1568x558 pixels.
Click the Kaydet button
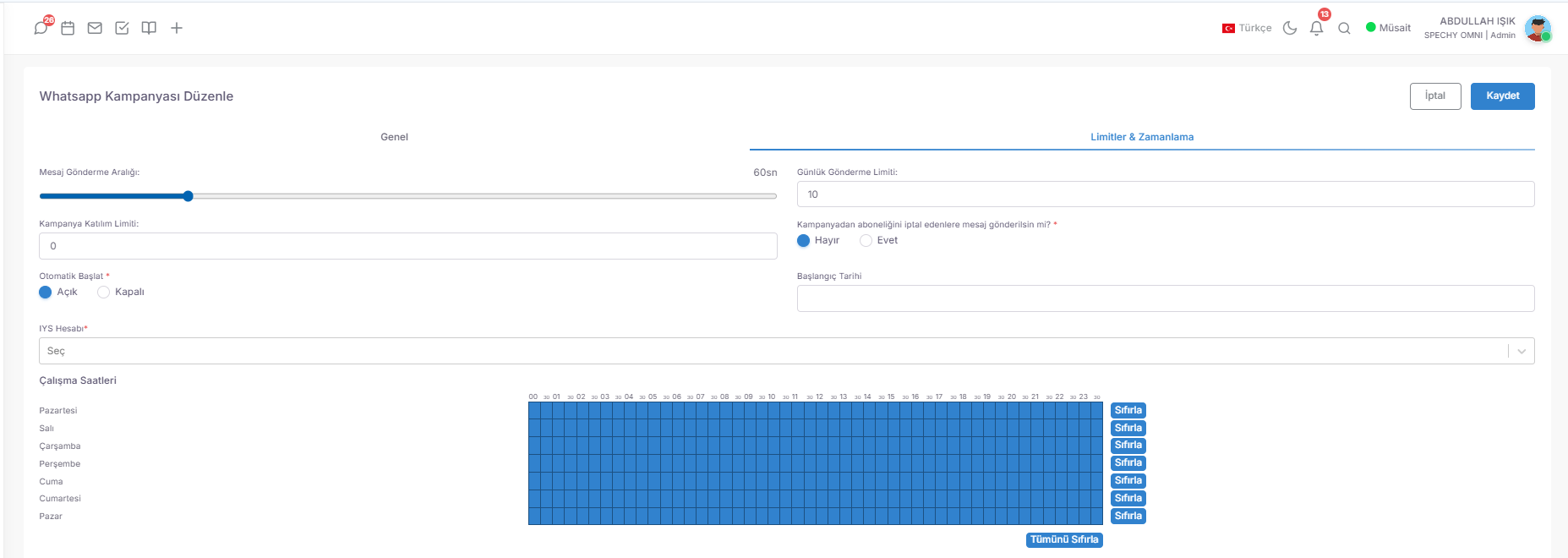coord(1503,96)
